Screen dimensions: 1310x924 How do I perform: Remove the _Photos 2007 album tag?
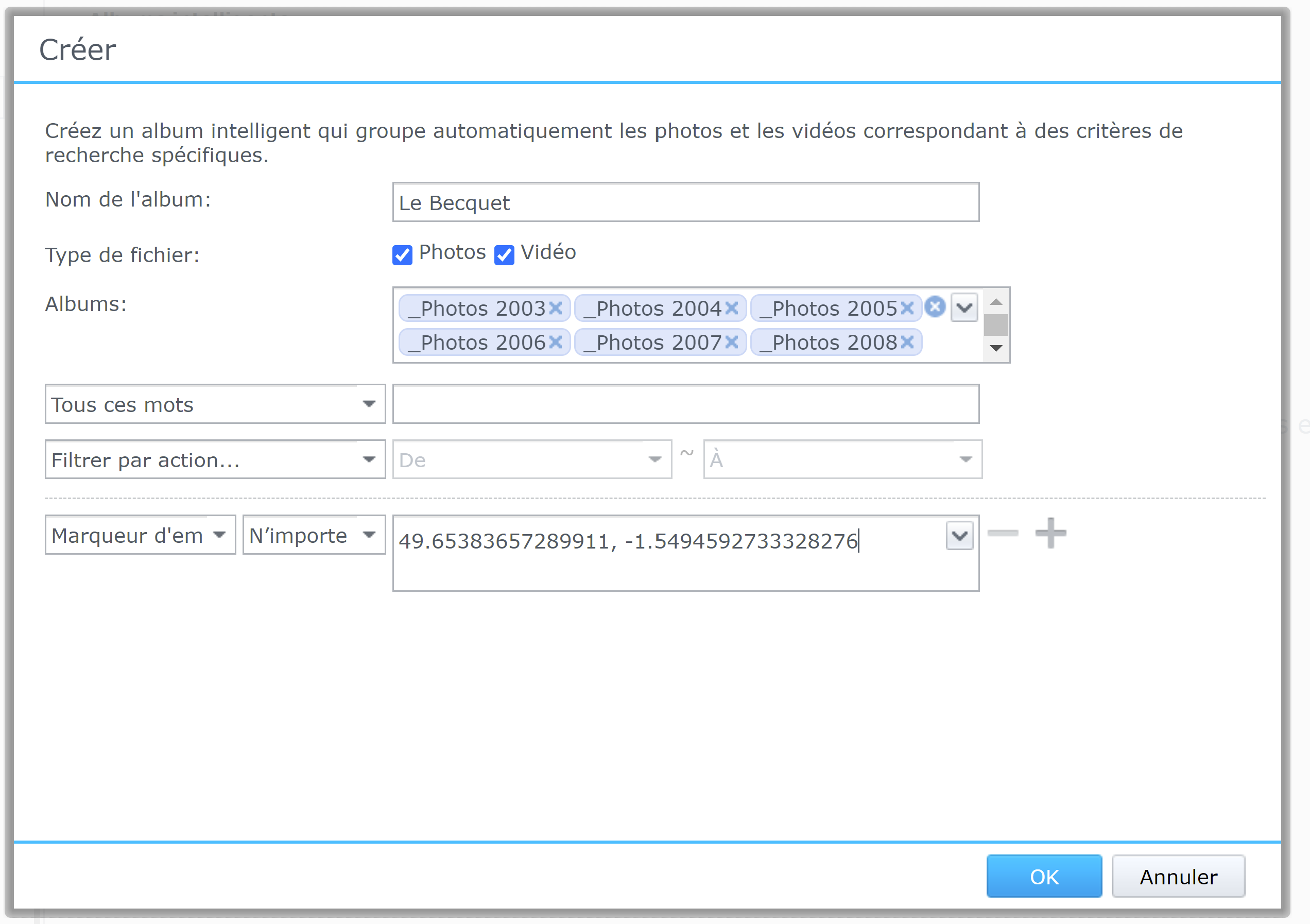point(731,343)
